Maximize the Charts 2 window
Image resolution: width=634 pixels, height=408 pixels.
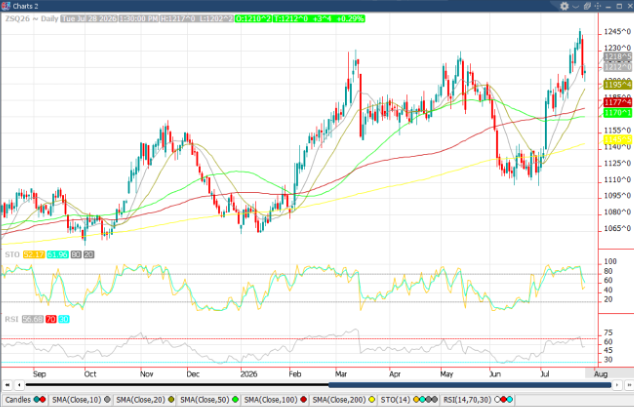tap(619, 6)
